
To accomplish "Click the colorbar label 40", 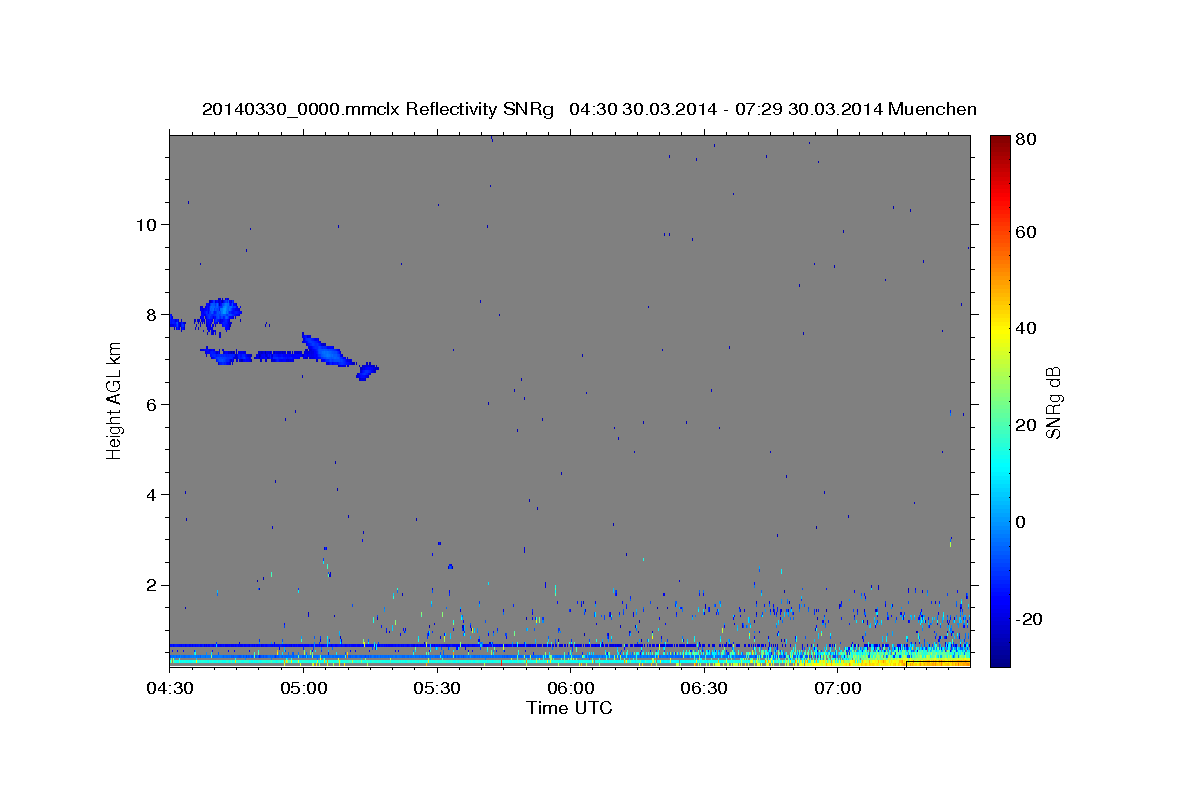I will tap(1027, 328).
